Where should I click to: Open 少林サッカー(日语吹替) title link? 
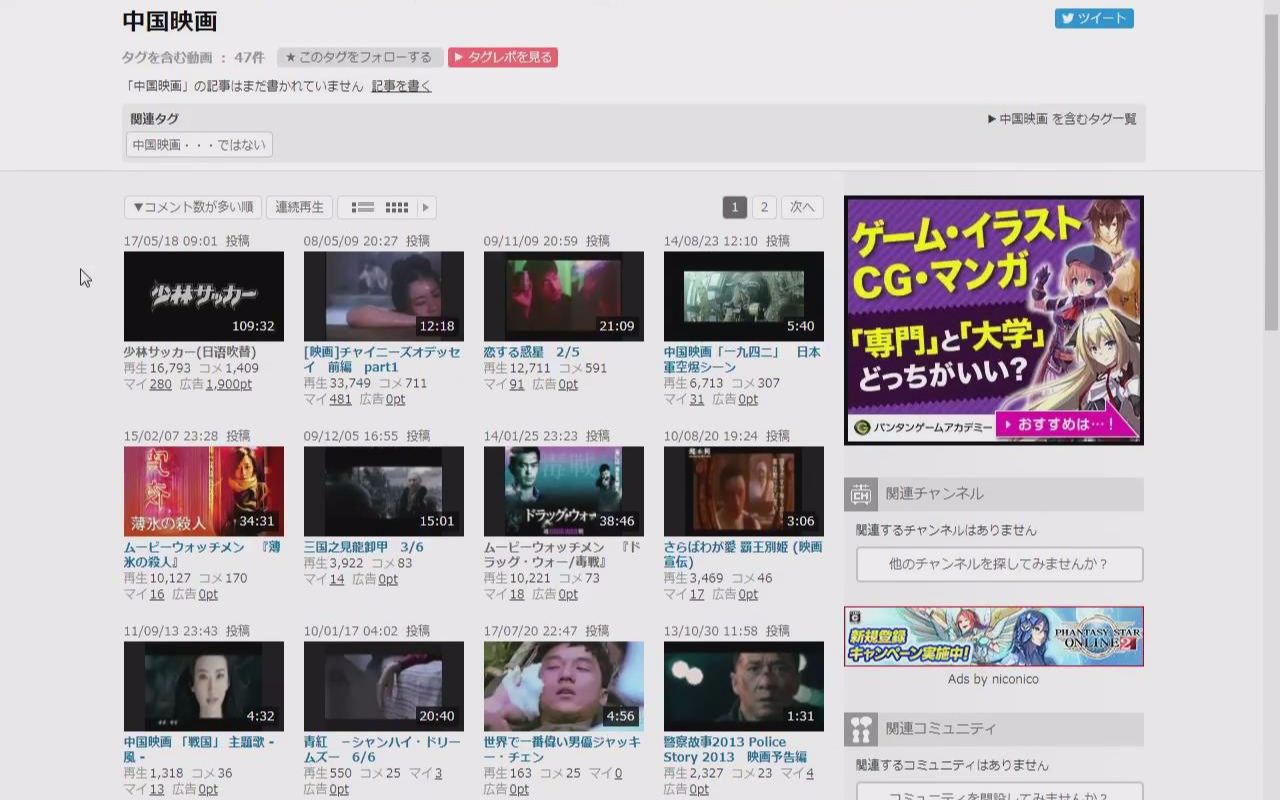click(190, 352)
